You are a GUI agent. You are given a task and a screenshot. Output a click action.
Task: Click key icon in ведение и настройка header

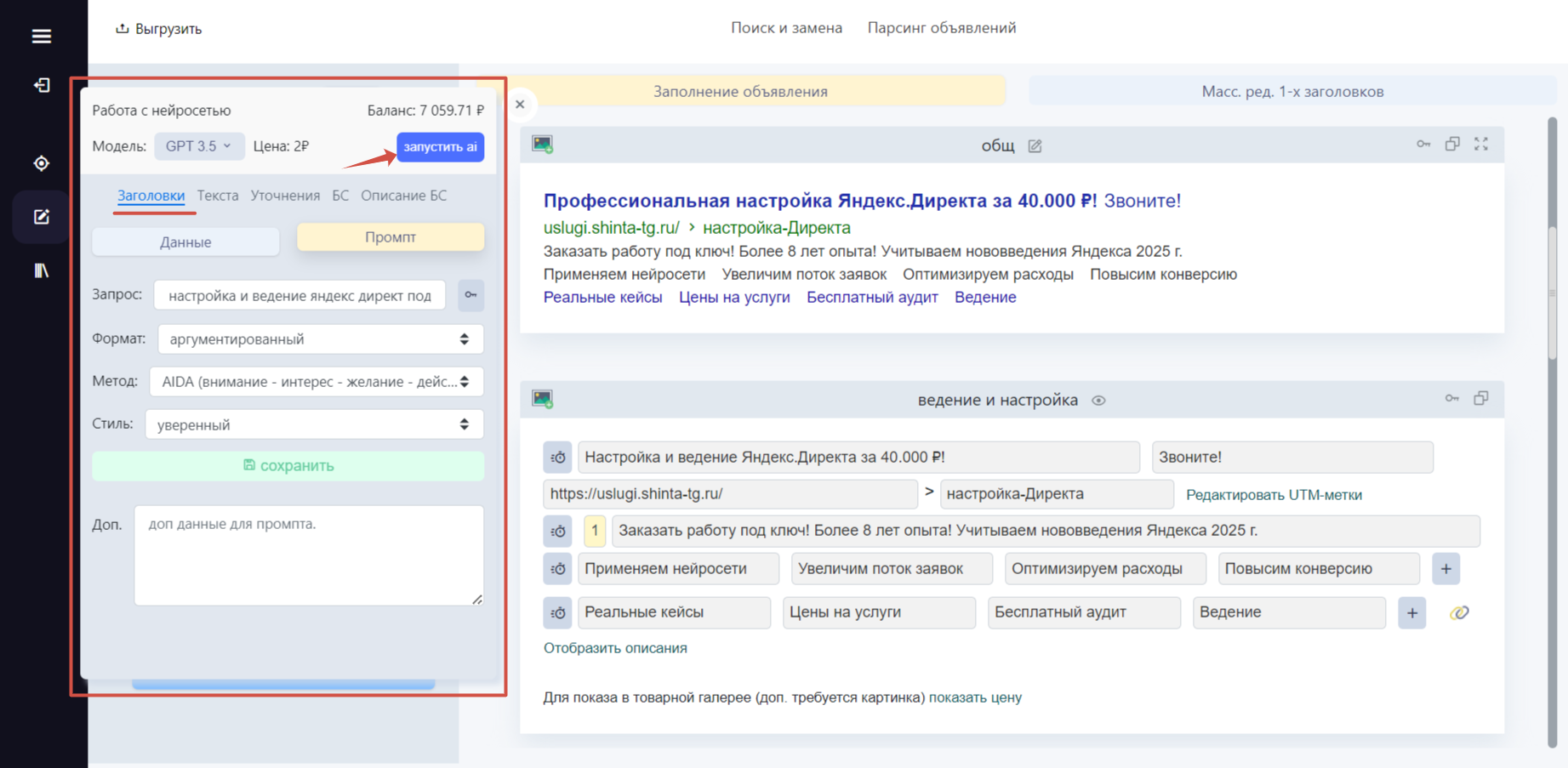point(1452,398)
